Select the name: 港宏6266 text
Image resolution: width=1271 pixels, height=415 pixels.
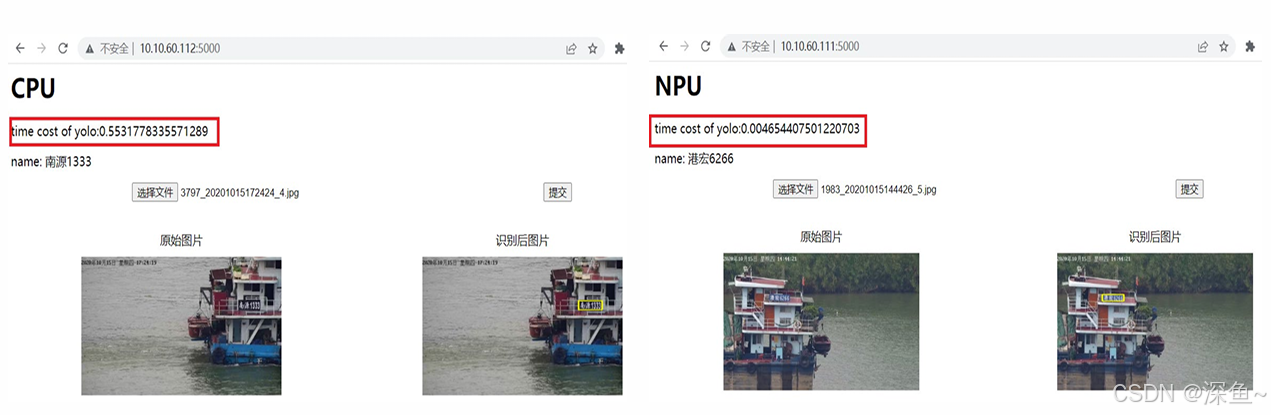click(695, 159)
